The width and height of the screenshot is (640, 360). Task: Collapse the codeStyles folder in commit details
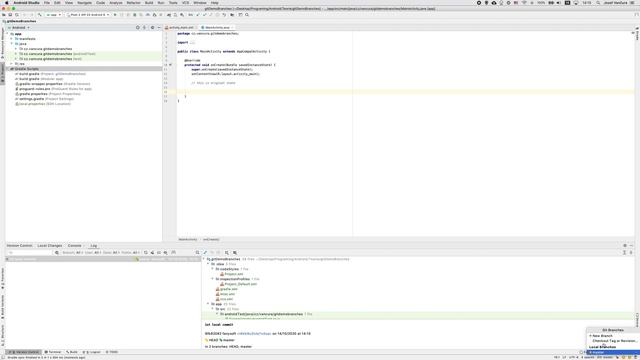click(x=213, y=269)
